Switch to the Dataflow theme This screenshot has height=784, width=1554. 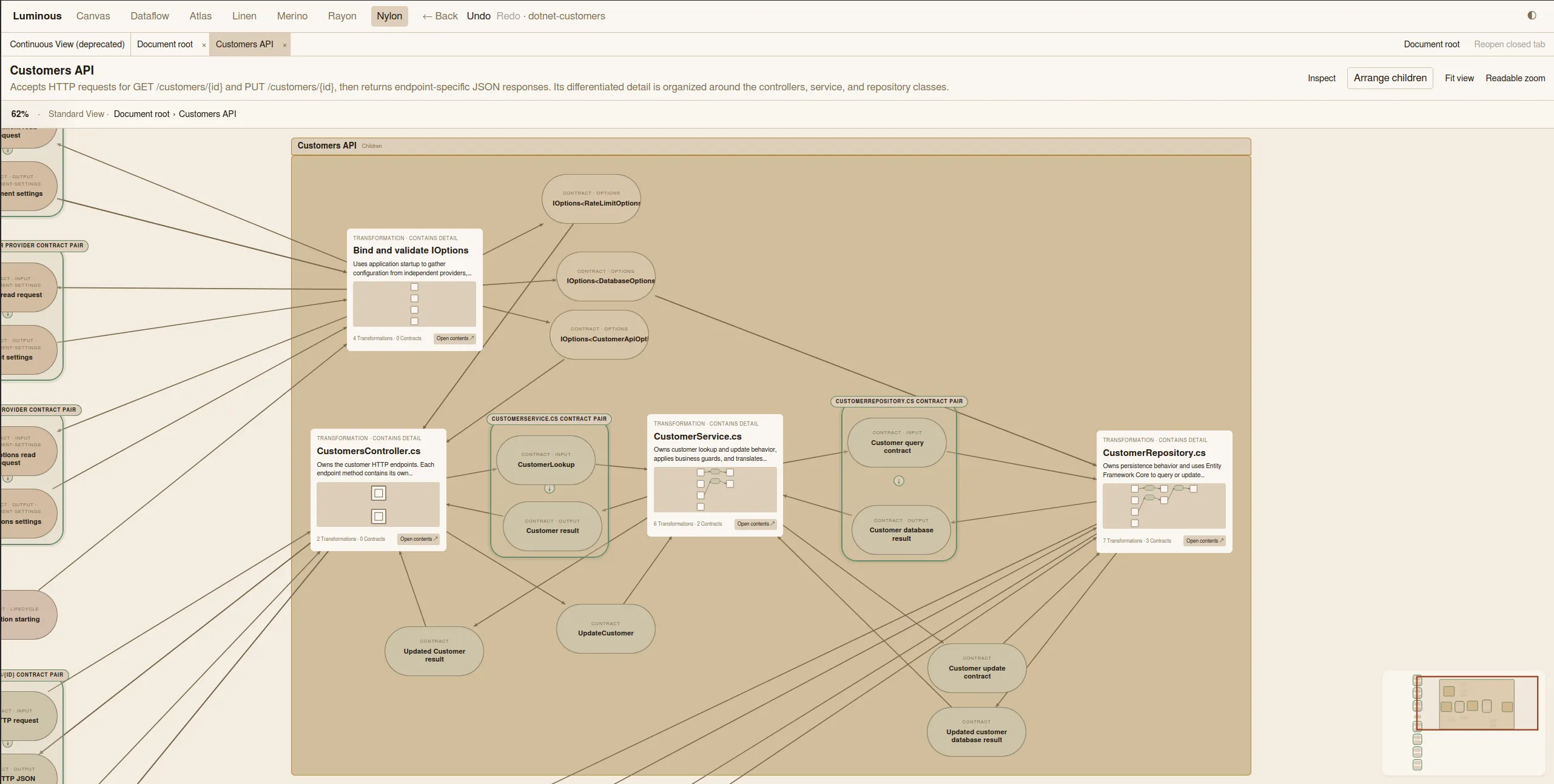tap(150, 16)
